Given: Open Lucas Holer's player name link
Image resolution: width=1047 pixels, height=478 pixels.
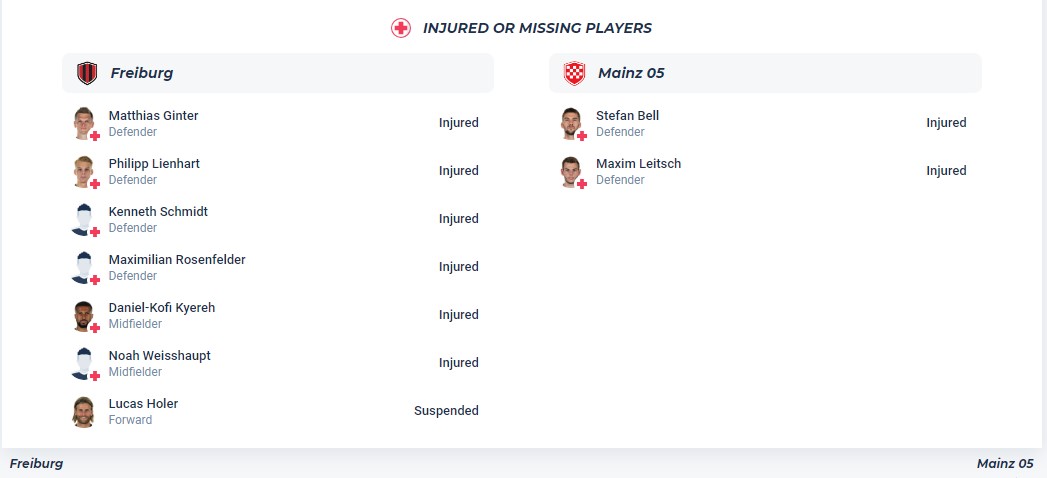Looking at the screenshot, I should pyautogui.click(x=143, y=403).
